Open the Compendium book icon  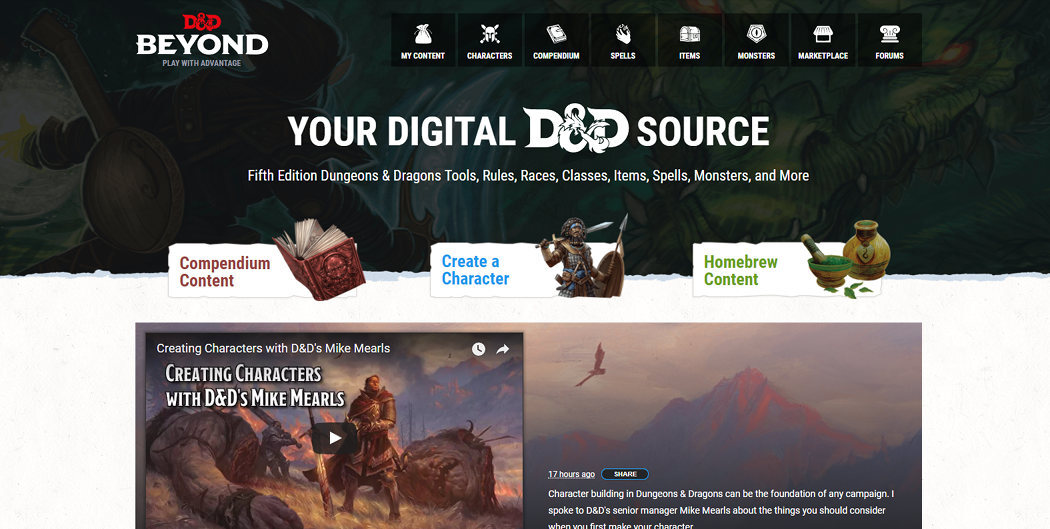pyautogui.click(x=556, y=34)
